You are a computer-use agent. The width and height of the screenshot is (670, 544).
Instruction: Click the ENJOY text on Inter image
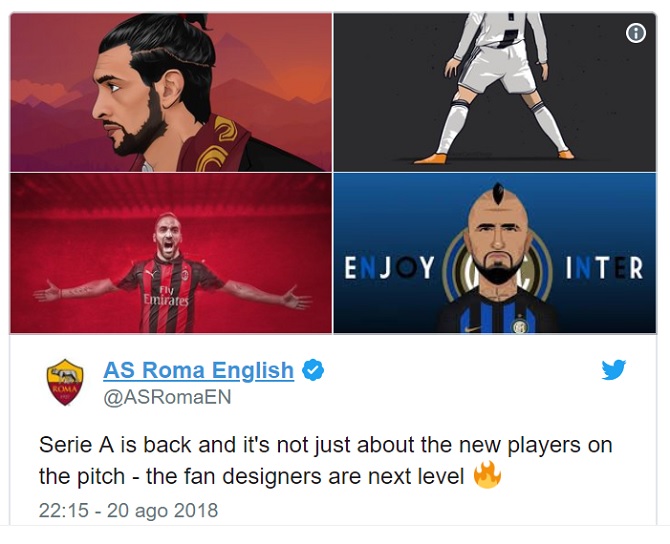pyautogui.click(x=389, y=268)
